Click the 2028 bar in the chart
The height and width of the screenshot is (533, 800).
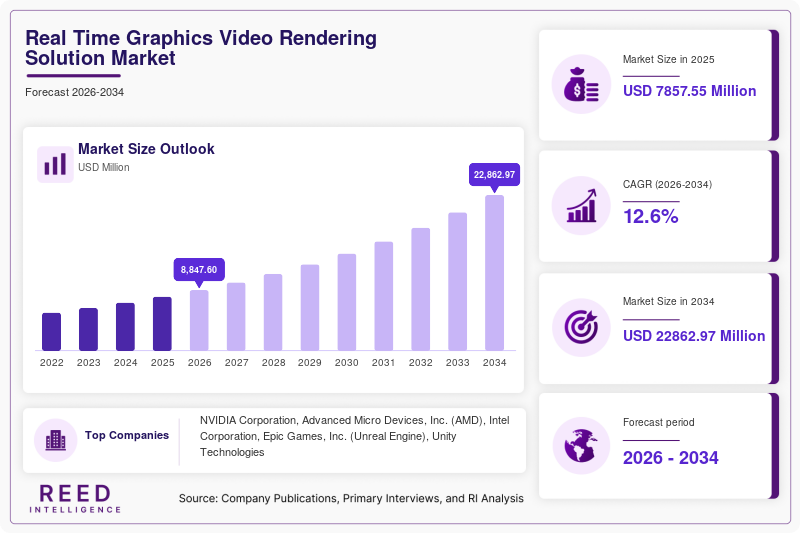(273, 312)
